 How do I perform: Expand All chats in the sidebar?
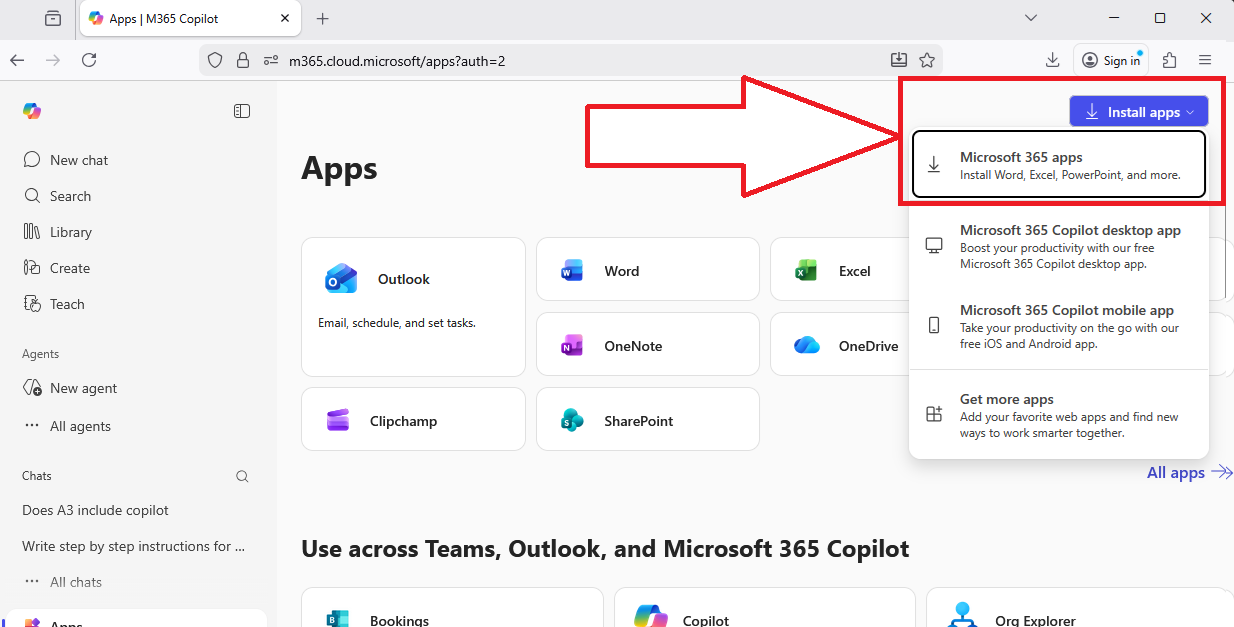coord(75,581)
